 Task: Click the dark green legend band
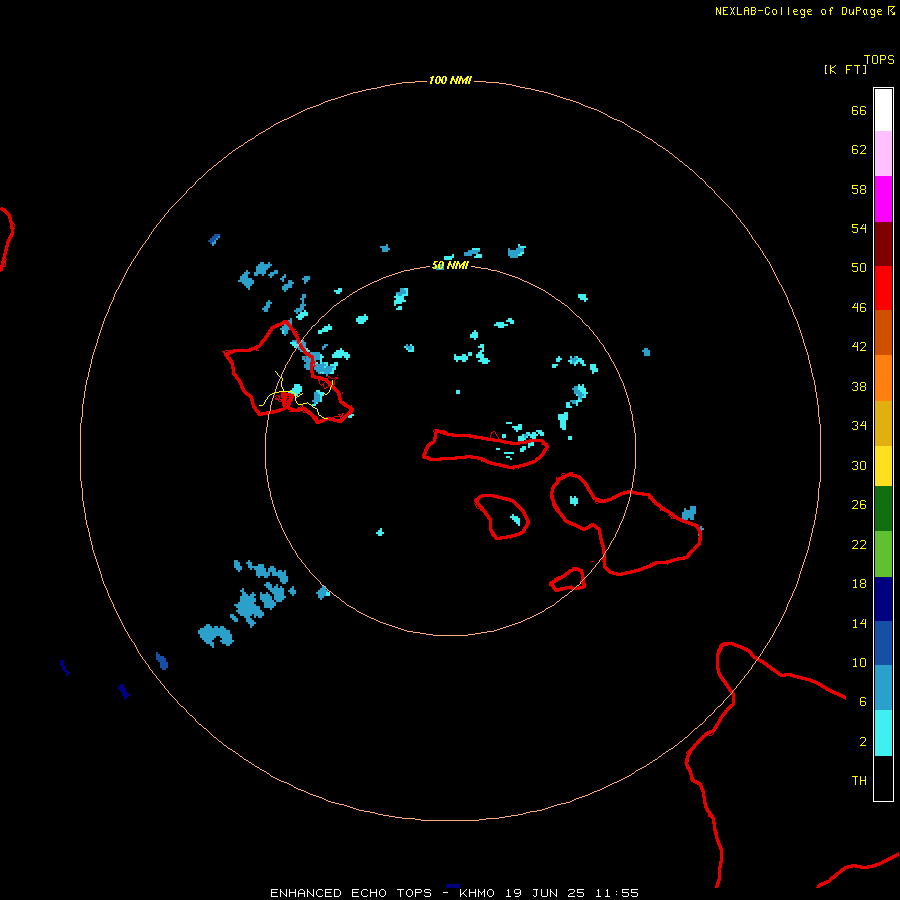(883, 509)
